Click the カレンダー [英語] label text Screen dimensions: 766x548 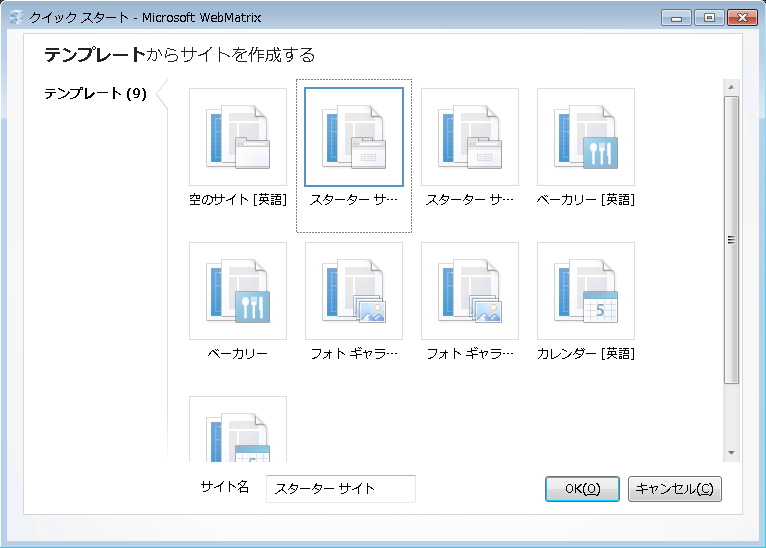pyautogui.click(x=586, y=354)
